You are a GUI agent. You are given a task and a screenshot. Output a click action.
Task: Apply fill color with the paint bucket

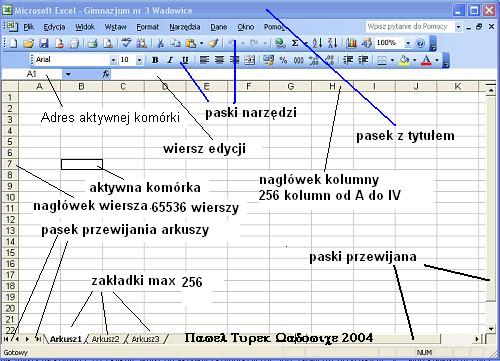404,60
